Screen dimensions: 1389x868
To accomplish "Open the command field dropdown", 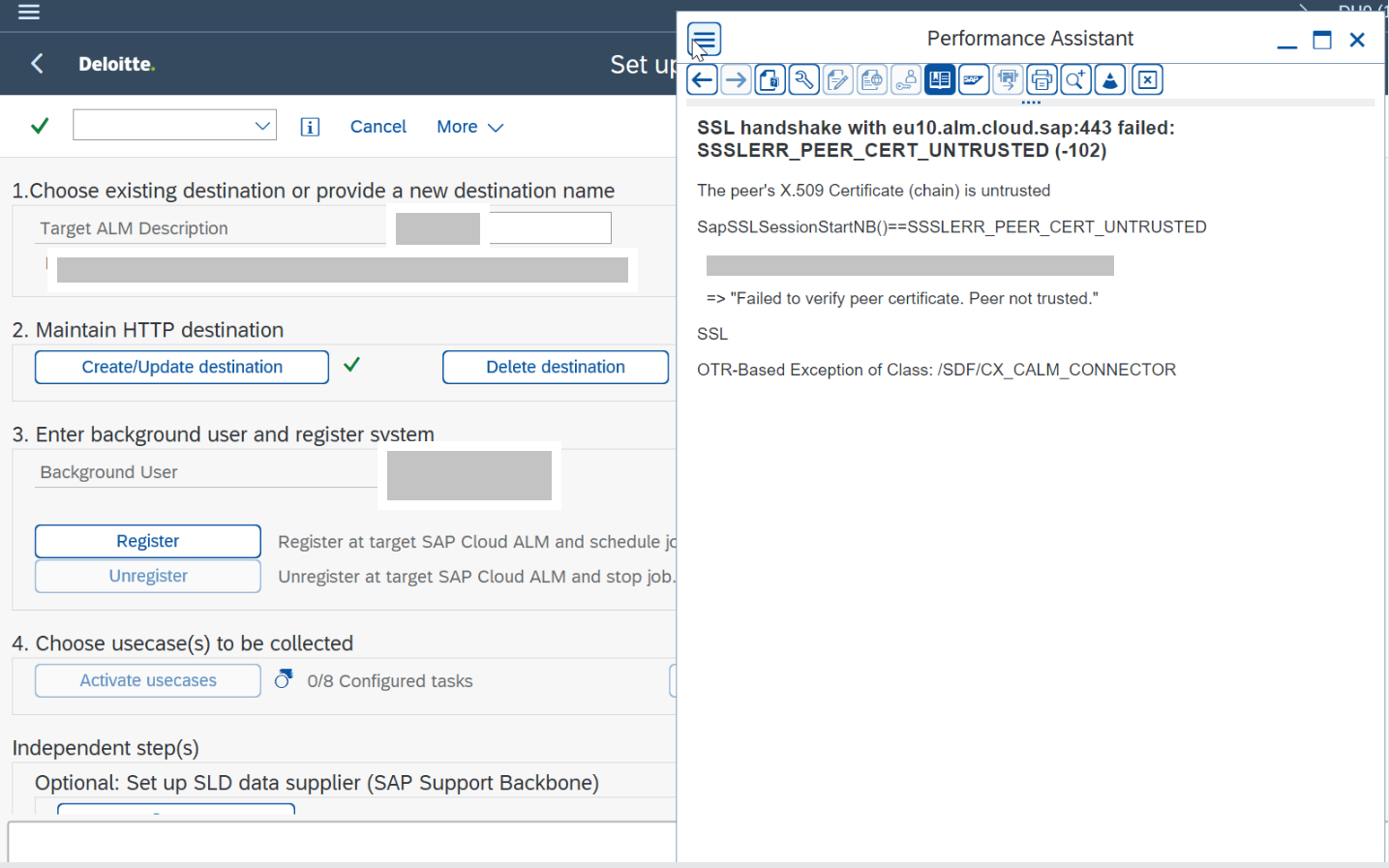I will (262, 126).
